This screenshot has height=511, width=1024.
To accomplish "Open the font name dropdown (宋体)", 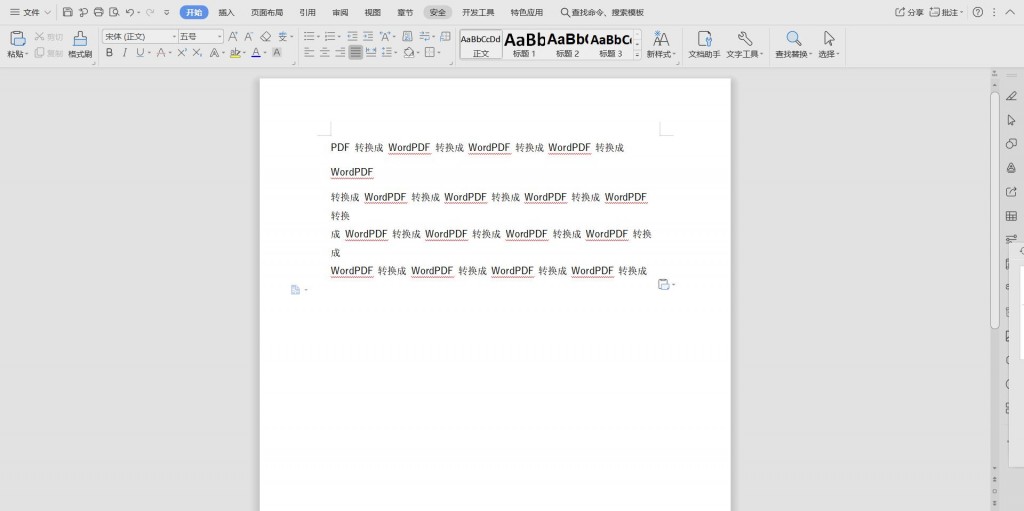I will pyautogui.click(x=174, y=37).
